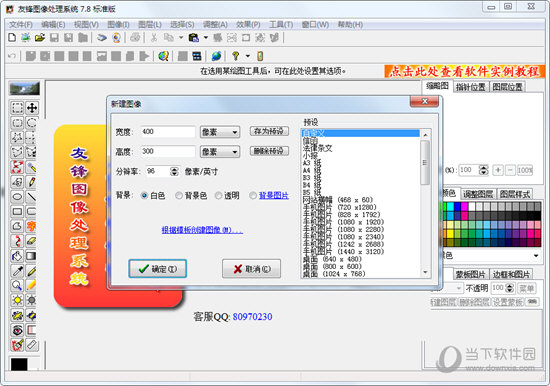Click the 确定 confirm button
The height and width of the screenshot is (386, 550).
click(157, 269)
